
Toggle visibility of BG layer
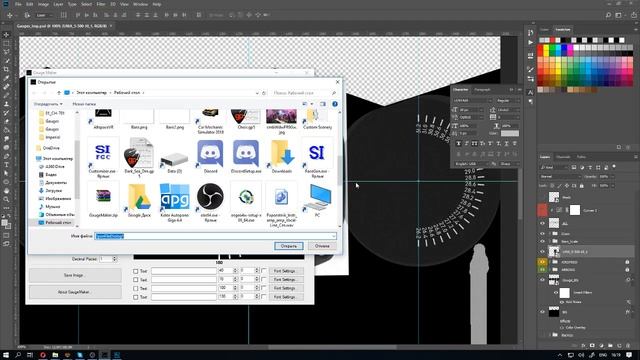click(542, 312)
